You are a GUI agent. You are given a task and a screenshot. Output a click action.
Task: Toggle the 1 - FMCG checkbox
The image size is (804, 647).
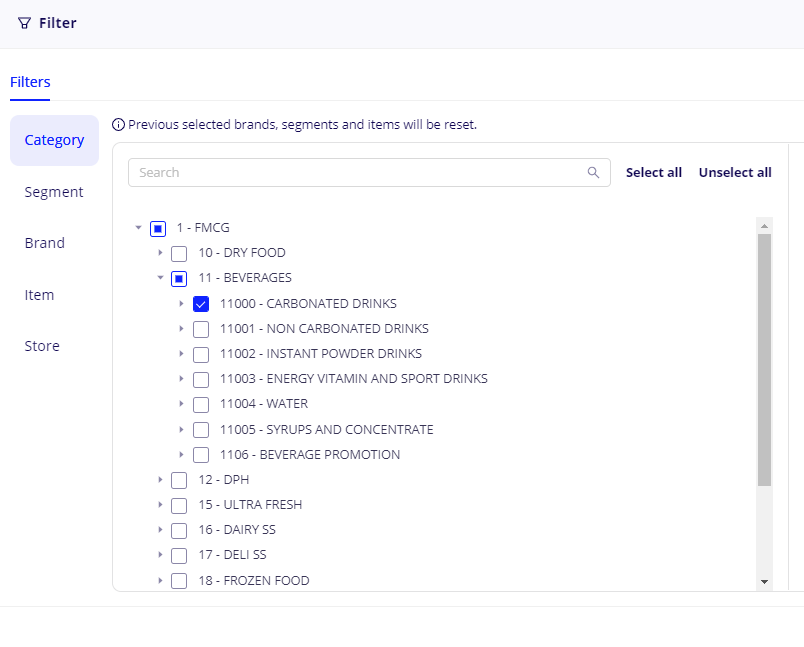158,228
